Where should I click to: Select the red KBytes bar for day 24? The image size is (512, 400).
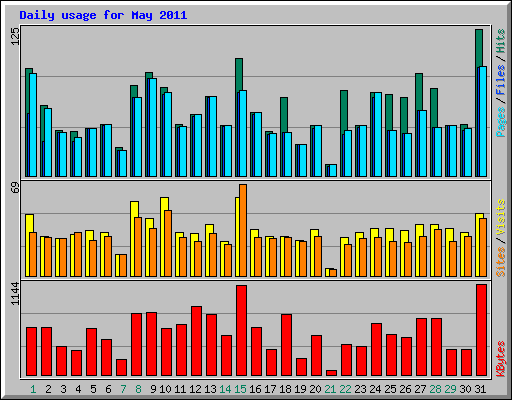pos(376,349)
